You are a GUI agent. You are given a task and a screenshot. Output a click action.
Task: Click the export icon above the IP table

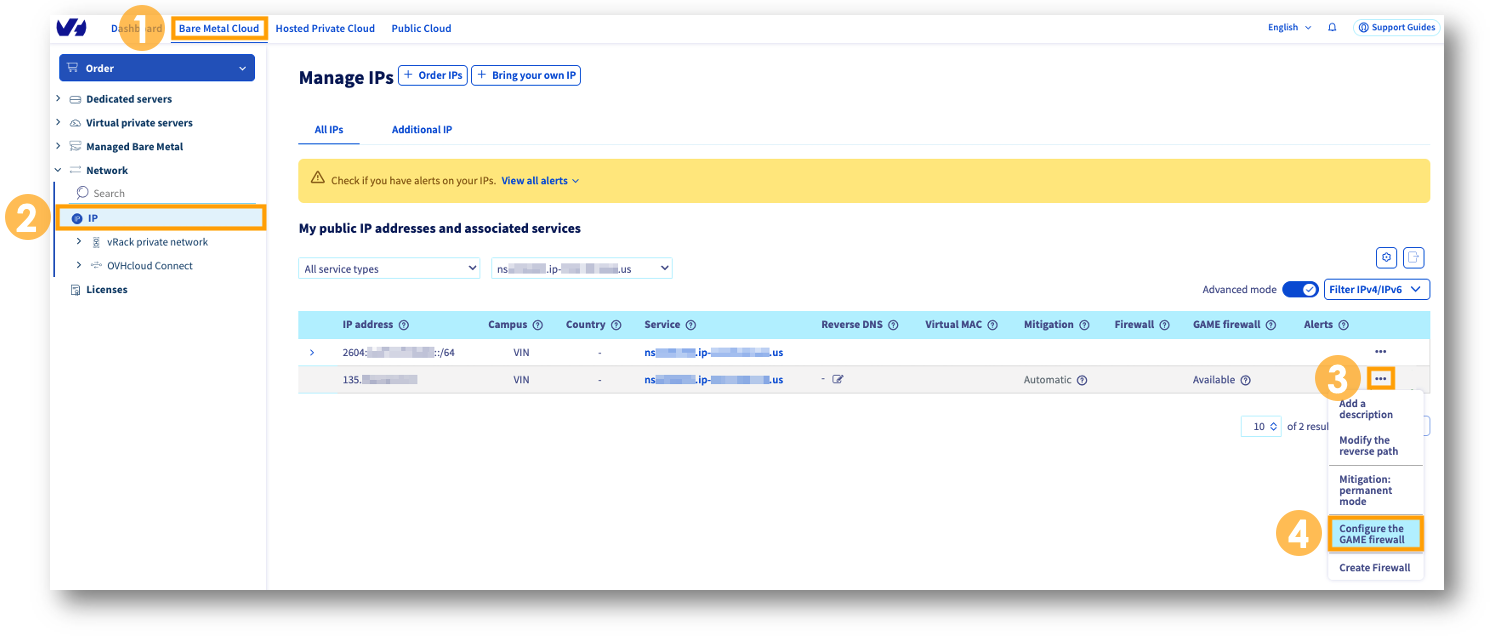[1413, 257]
